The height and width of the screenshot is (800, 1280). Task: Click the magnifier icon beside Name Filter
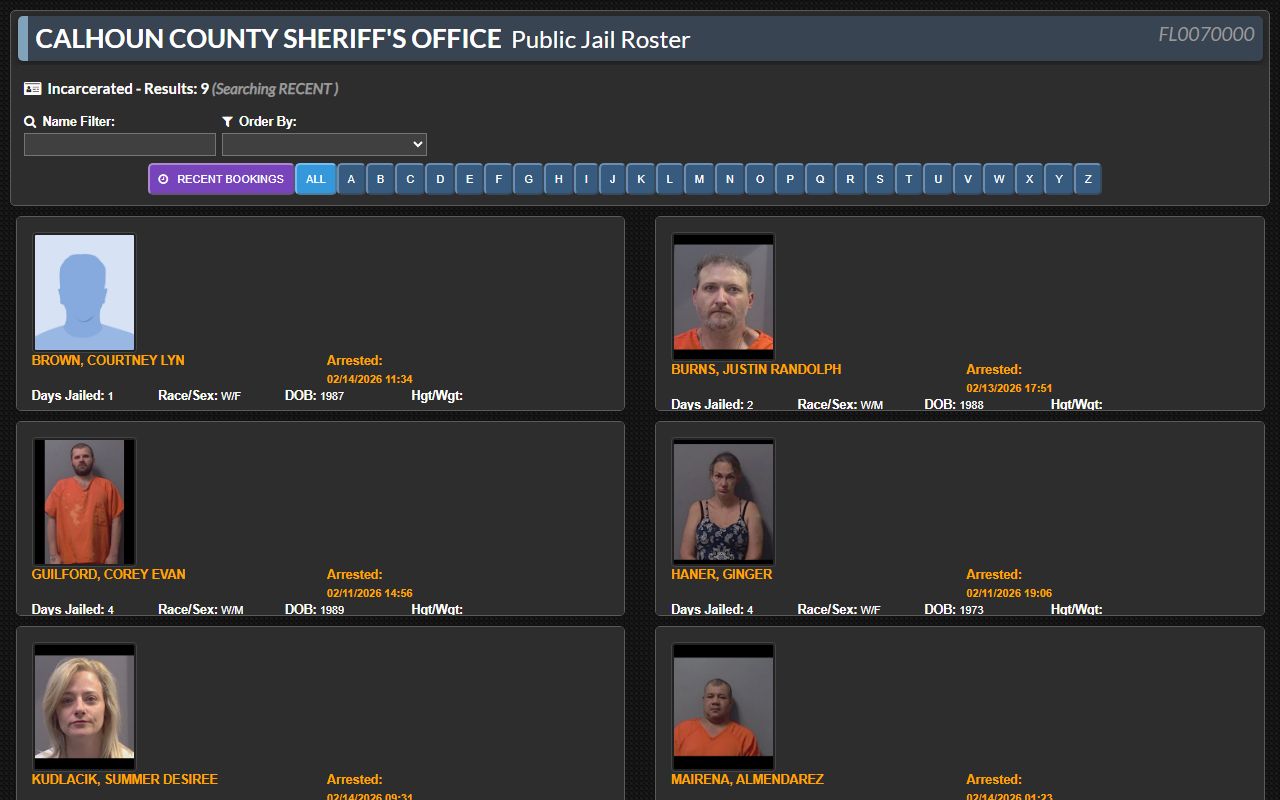tap(30, 122)
